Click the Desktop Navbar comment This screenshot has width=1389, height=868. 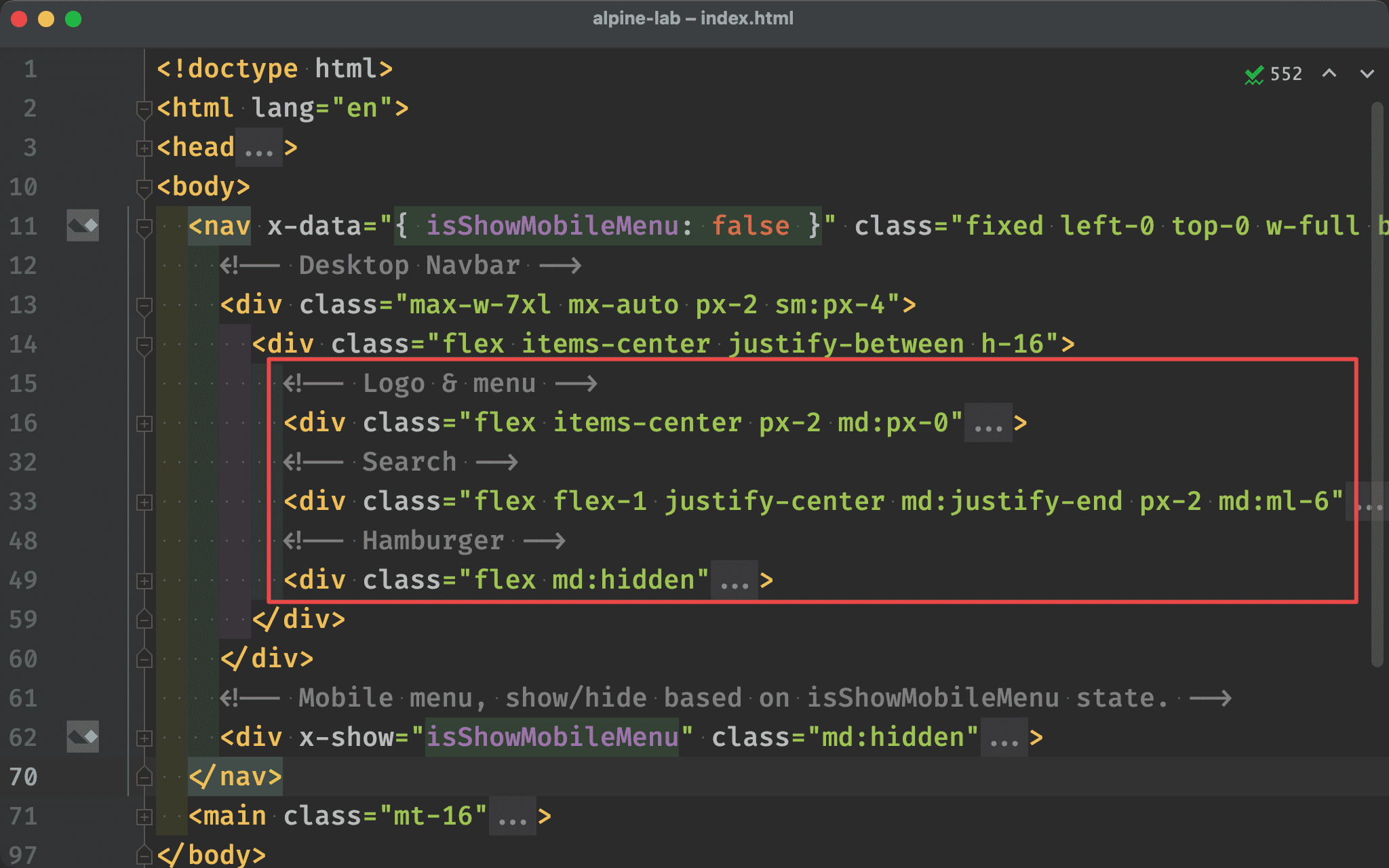[401, 265]
